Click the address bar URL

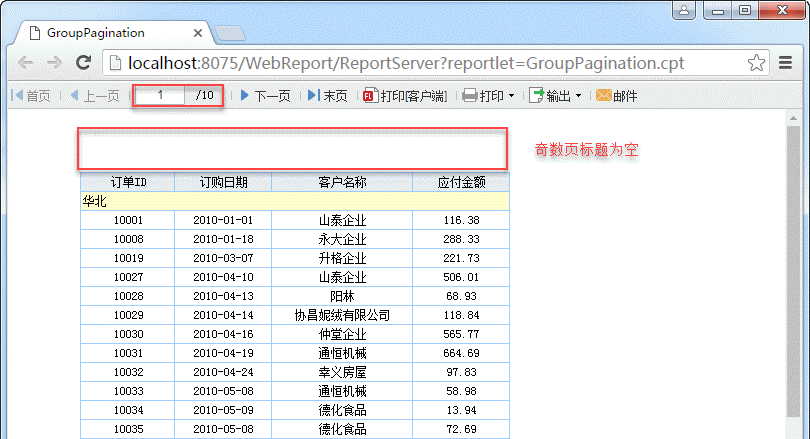point(406,63)
